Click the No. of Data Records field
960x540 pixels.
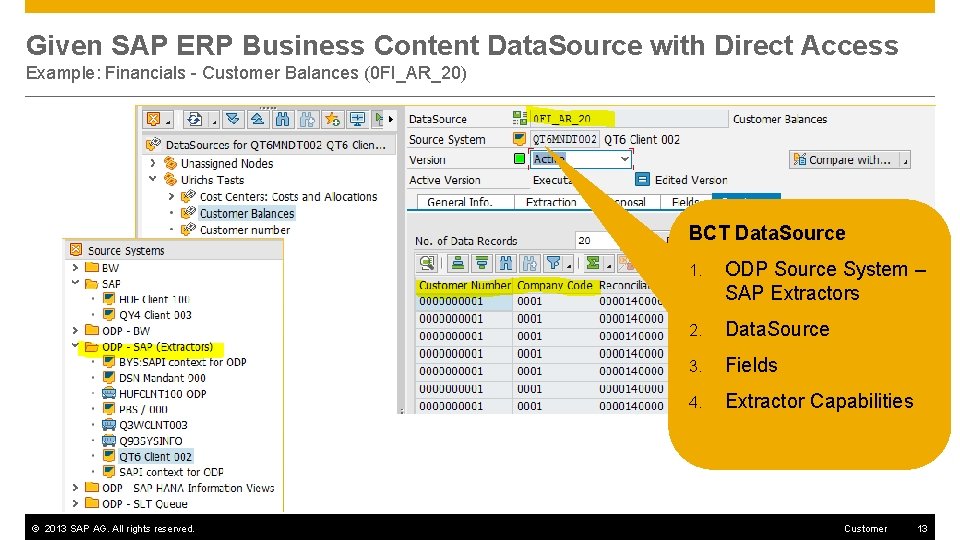(620, 241)
